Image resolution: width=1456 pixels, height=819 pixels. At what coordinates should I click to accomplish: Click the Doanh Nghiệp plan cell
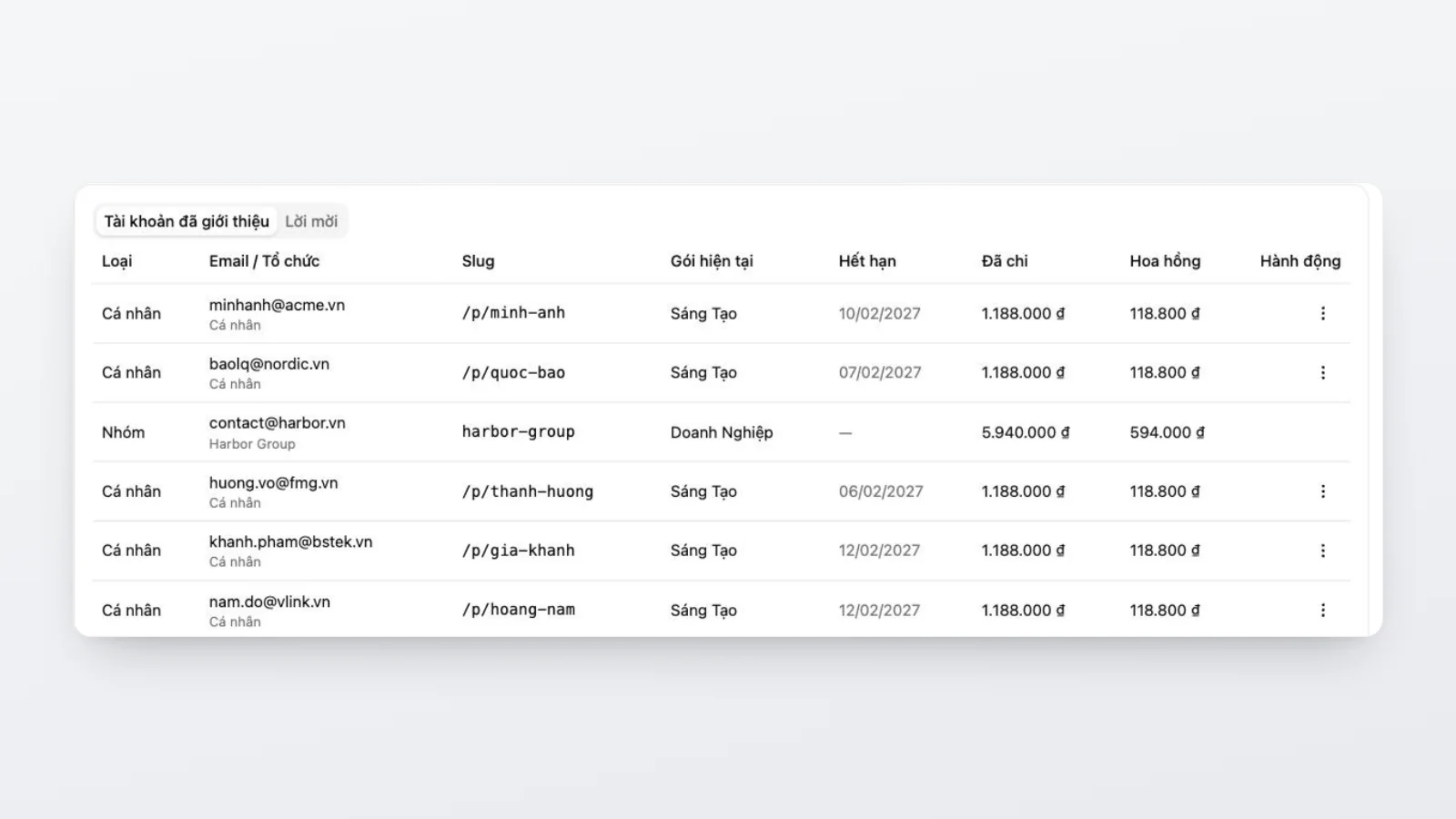tap(722, 432)
